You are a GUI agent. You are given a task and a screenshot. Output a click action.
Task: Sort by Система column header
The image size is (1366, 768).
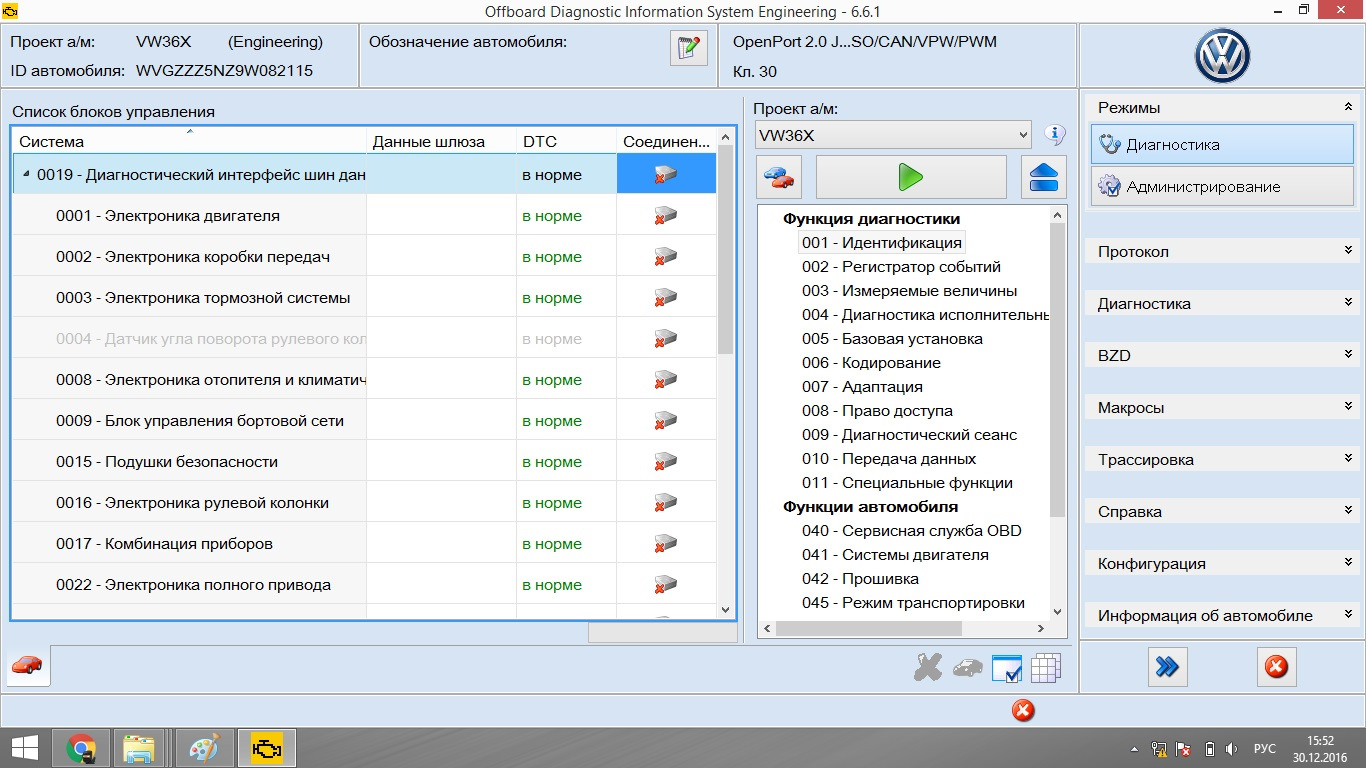pos(189,141)
